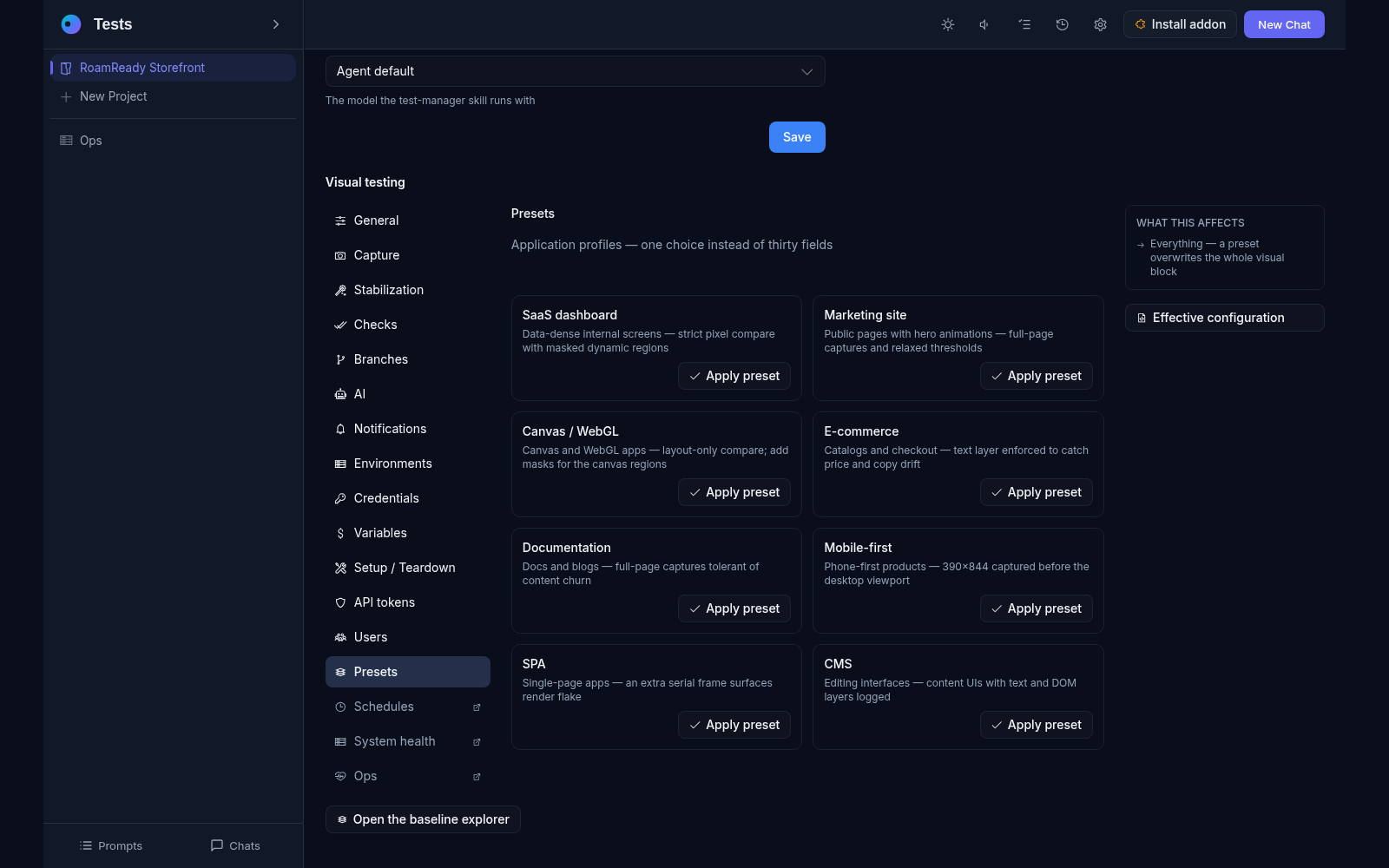Select the General settings section
Image resolution: width=1389 pixels, height=868 pixels.
(x=408, y=220)
